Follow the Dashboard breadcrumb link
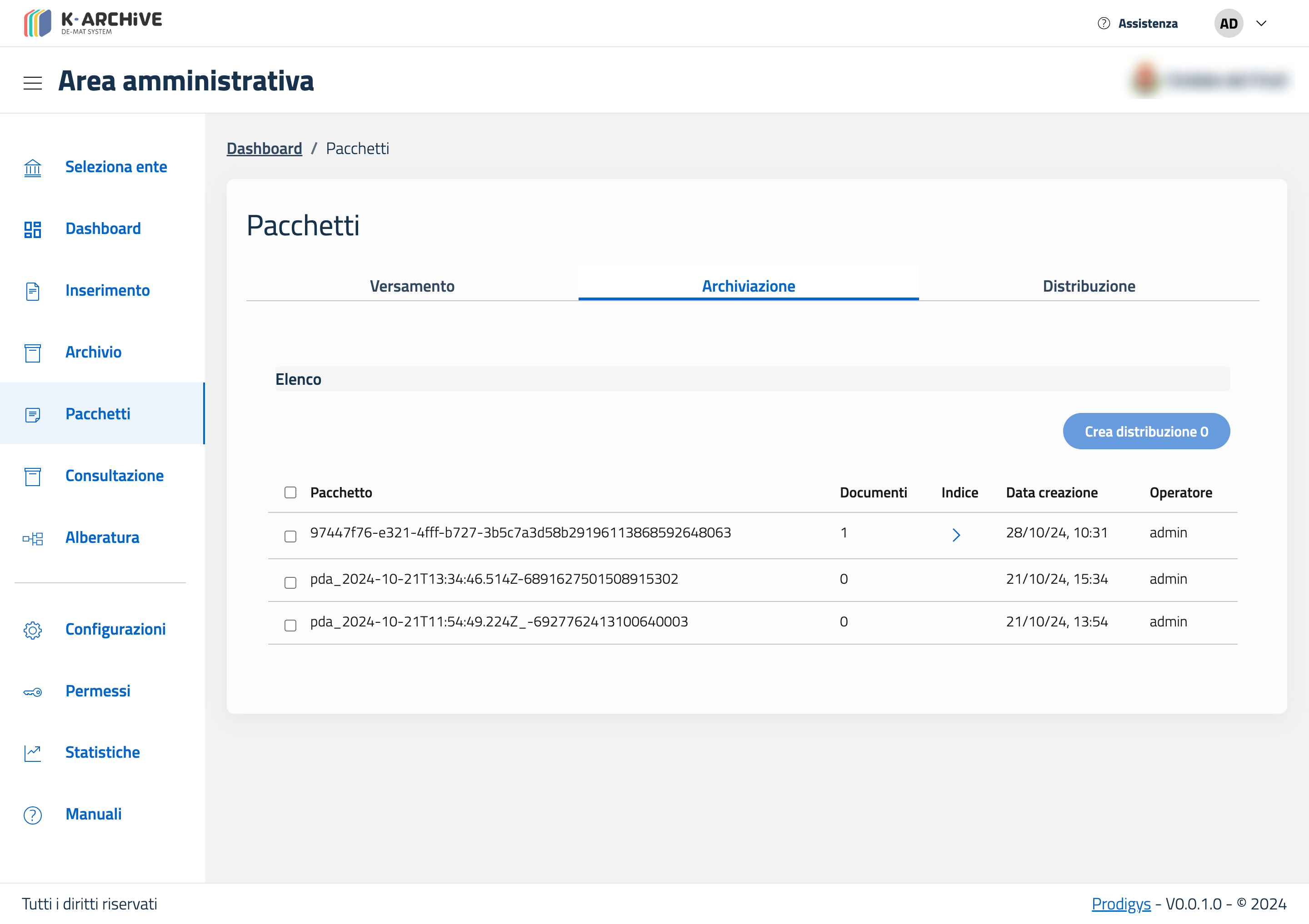The height and width of the screenshot is (924, 1309). 264,149
